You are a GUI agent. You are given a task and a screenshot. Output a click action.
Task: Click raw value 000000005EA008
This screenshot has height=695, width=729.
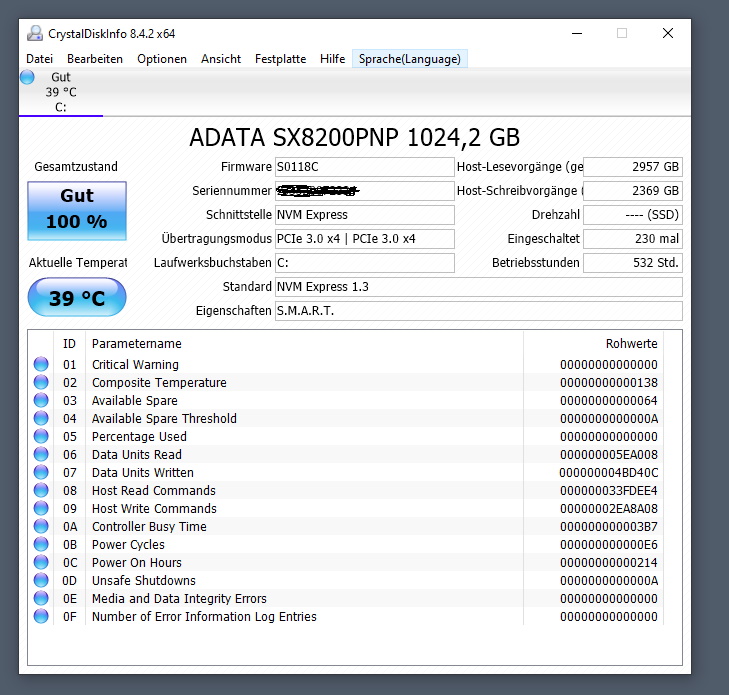coord(609,455)
